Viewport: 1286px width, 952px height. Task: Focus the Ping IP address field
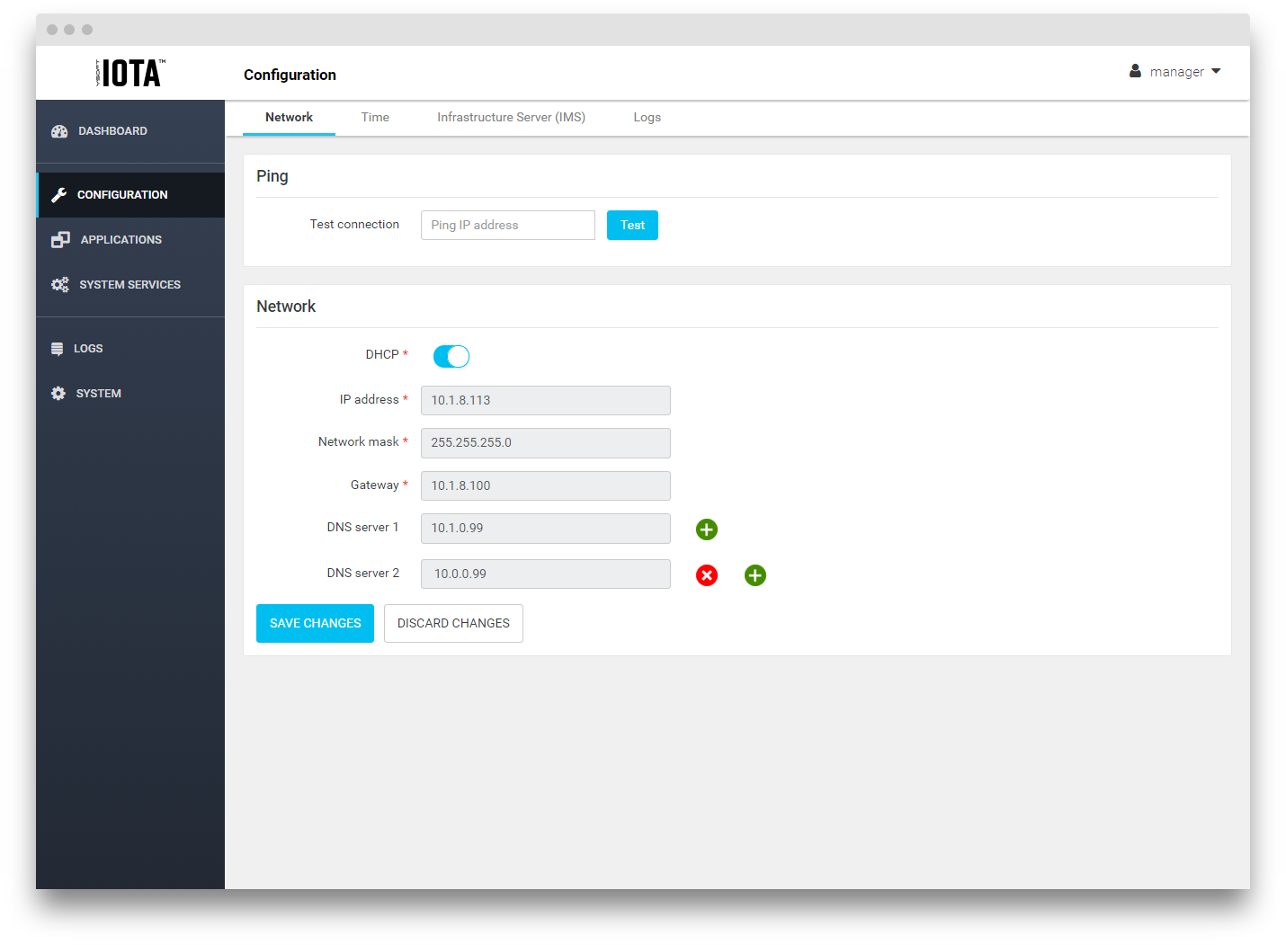(508, 226)
